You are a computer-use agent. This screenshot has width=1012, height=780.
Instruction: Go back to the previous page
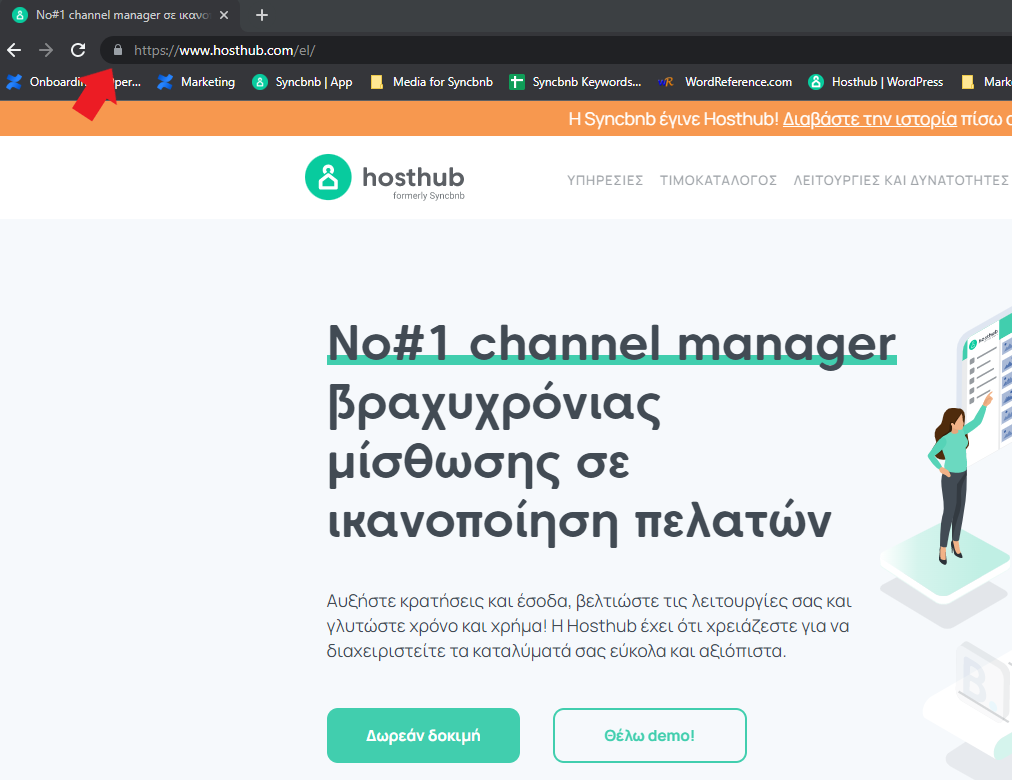coord(14,50)
